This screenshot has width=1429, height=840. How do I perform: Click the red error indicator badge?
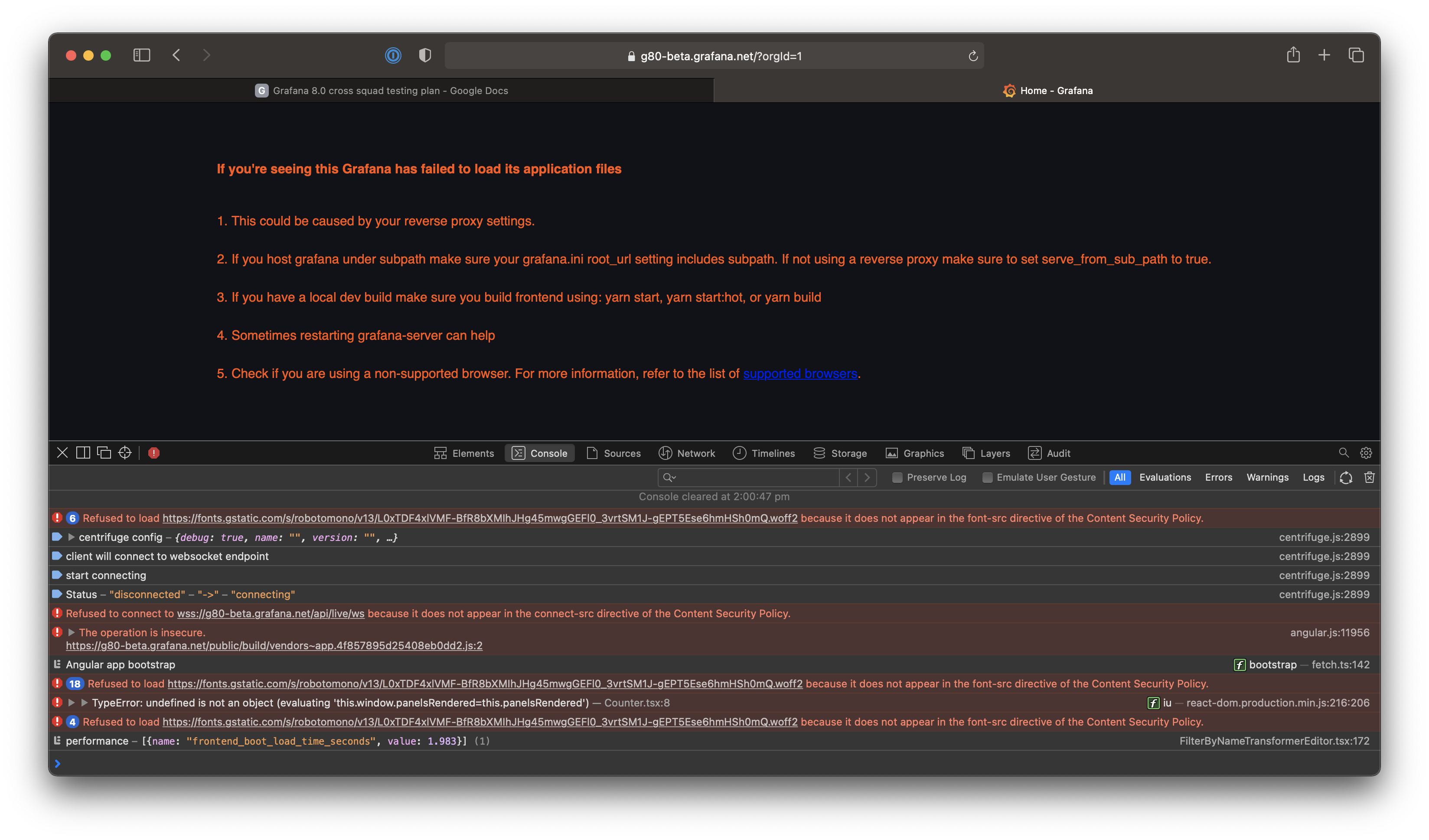click(153, 453)
